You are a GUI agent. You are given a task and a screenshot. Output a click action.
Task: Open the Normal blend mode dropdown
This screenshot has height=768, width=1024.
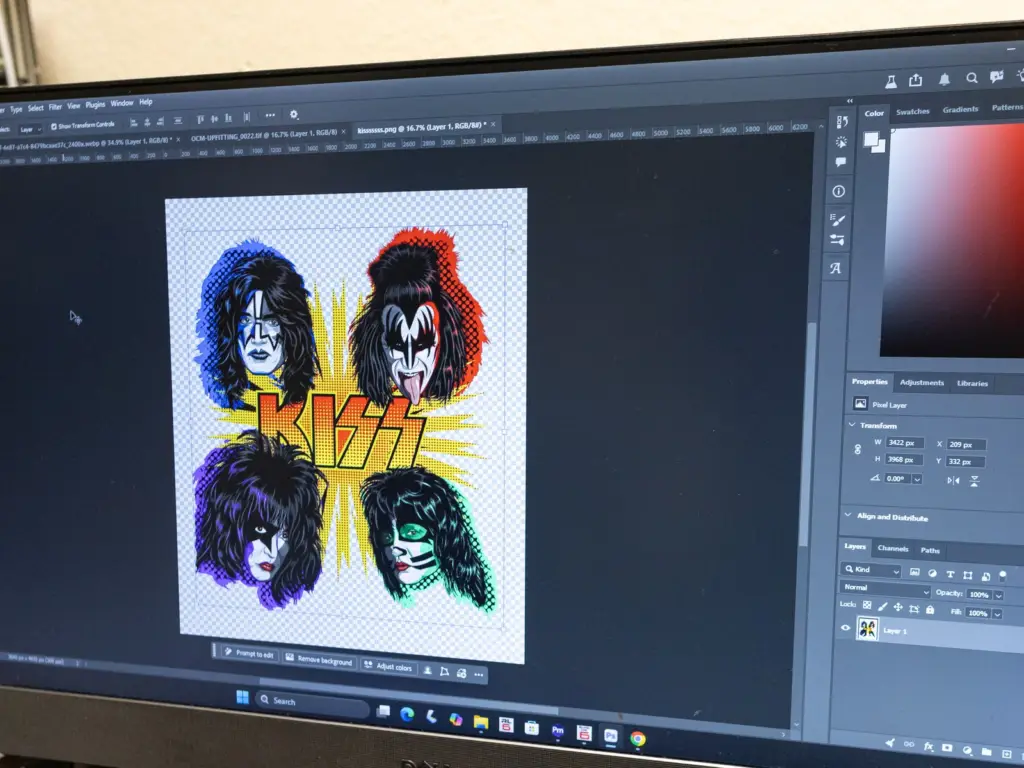pyautogui.click(x=884, y=590)
